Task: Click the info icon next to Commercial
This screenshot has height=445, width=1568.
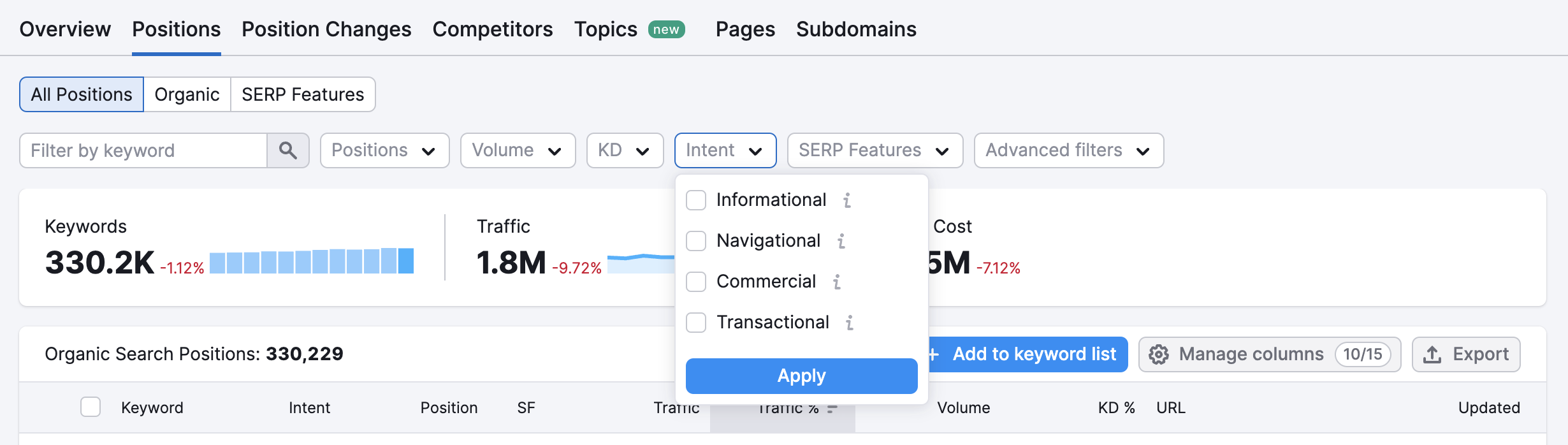Action: click(837, 282)
